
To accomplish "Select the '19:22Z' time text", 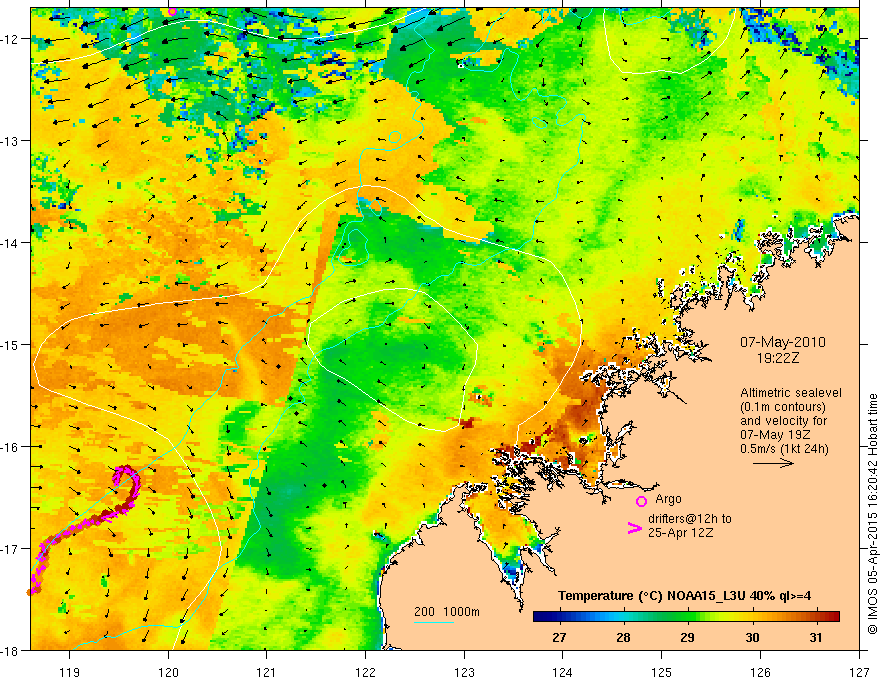I will [x=777, y=357].
